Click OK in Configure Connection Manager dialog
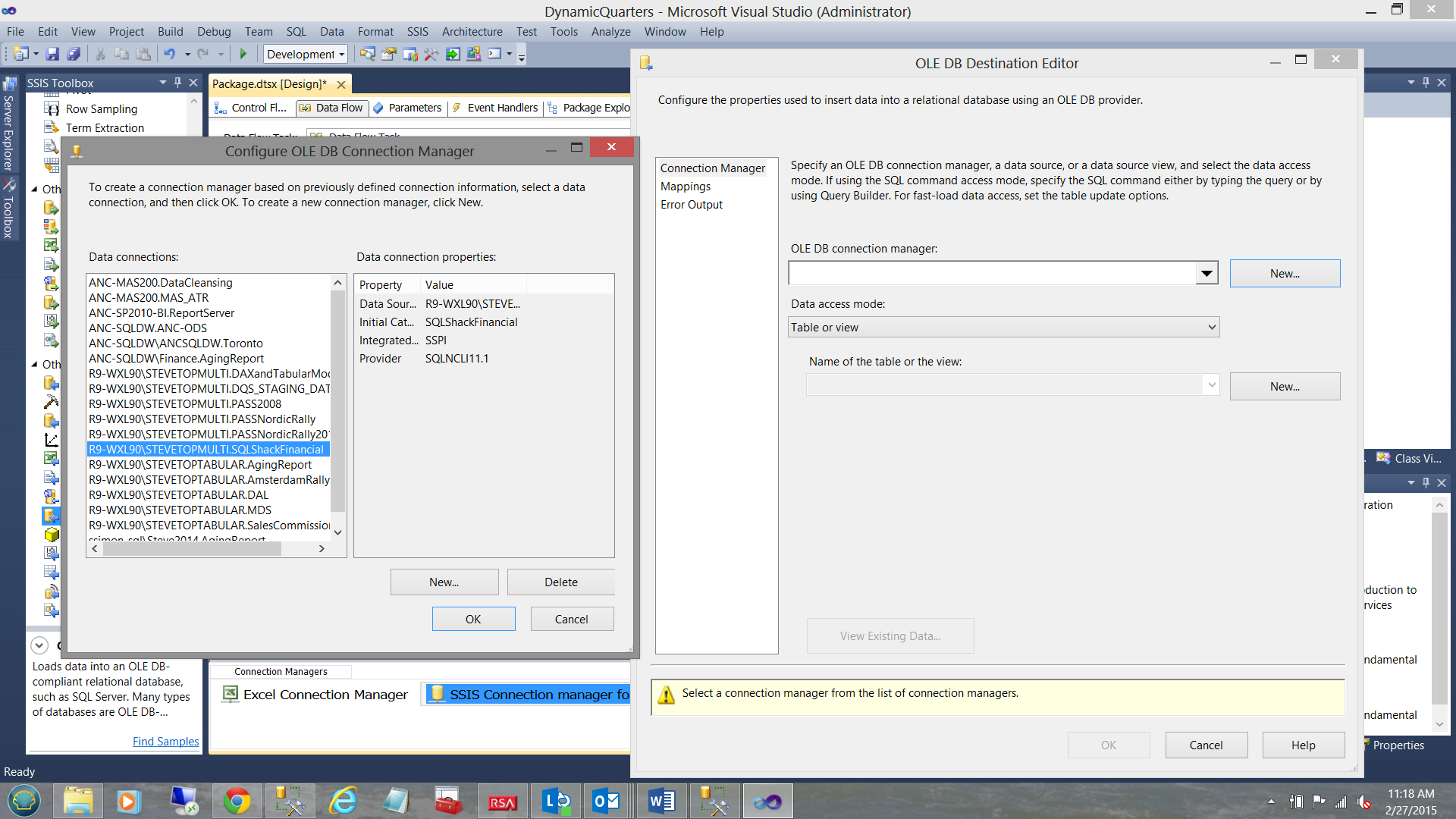 click(473, 620)
